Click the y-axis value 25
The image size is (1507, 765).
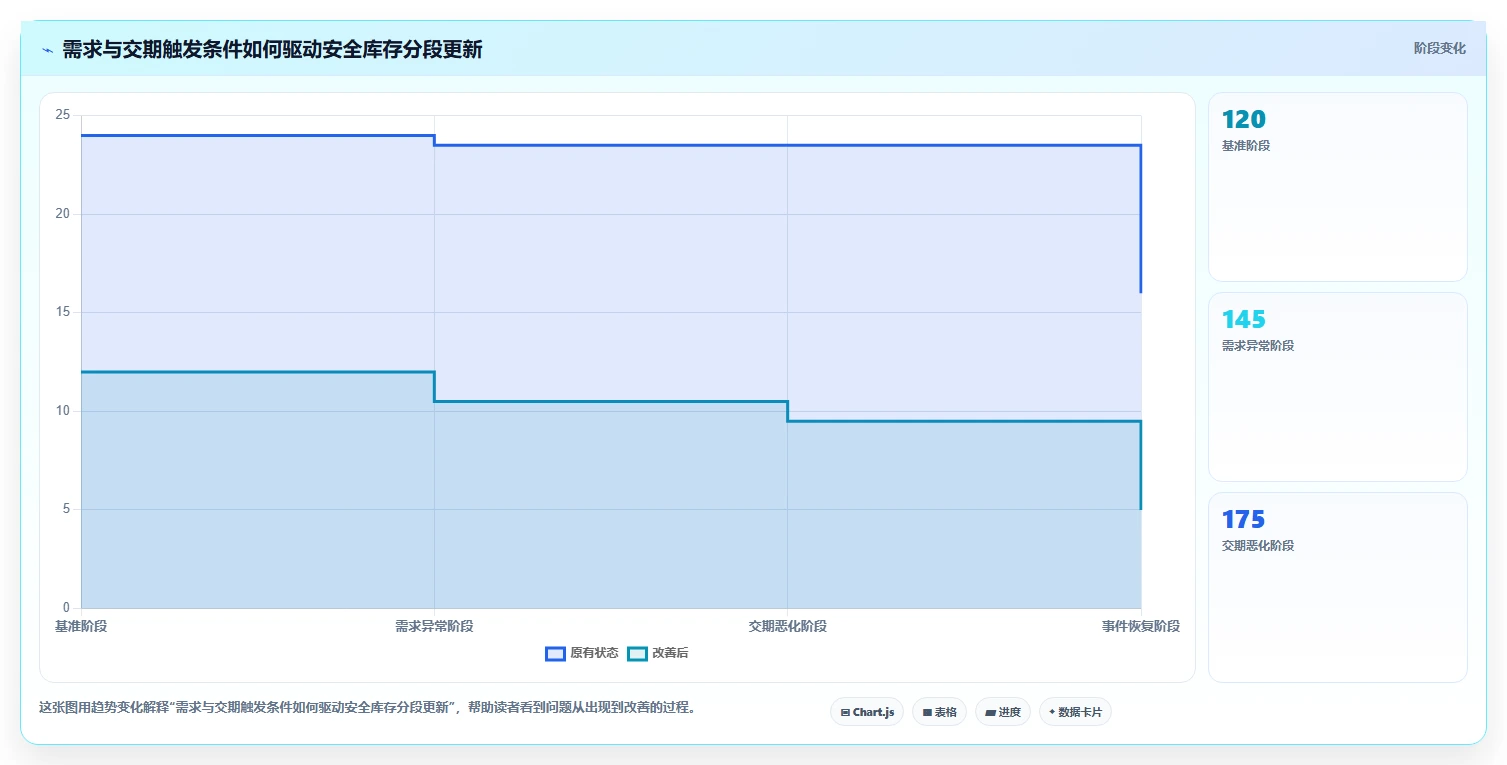tap(63, 115)
